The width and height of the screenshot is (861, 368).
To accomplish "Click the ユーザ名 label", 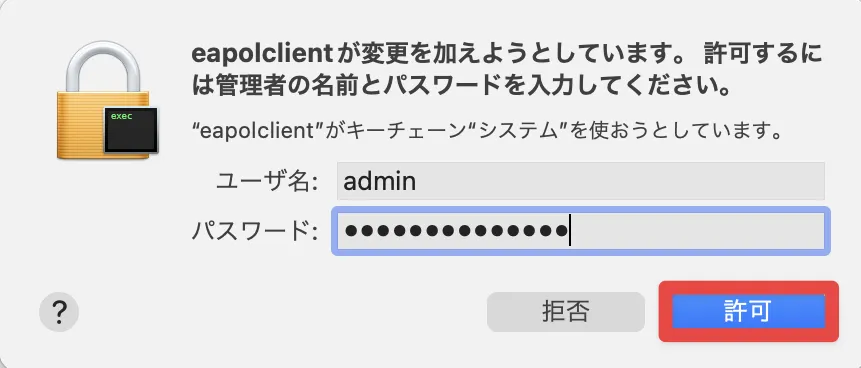I will point(267,181).
